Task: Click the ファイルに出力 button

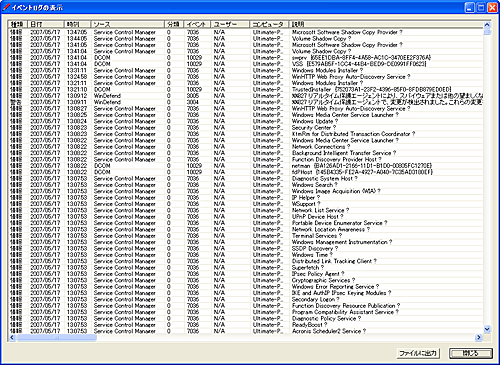Action: tap(418, 353)
